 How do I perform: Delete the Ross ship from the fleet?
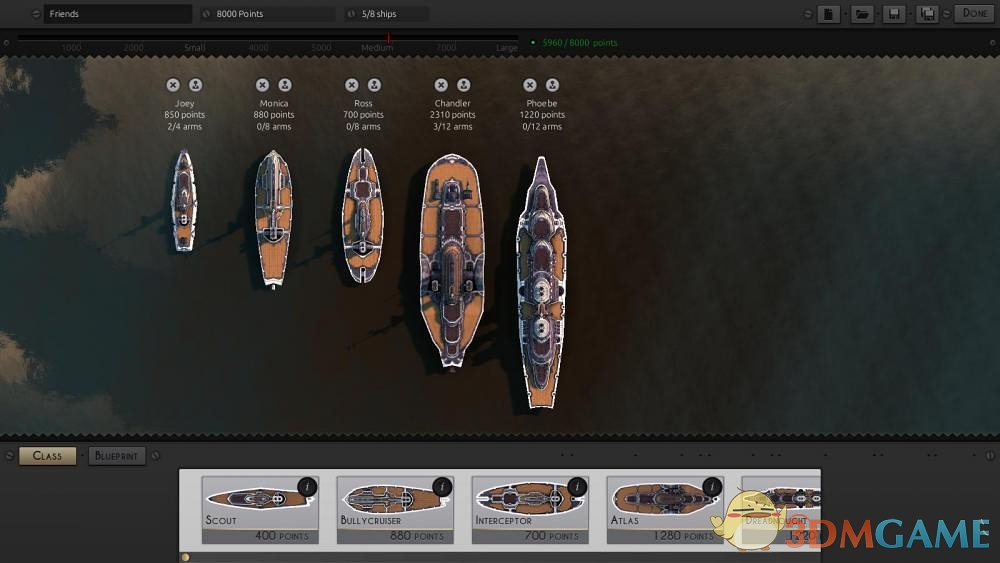pyautogui.click(x=351, y=85)
